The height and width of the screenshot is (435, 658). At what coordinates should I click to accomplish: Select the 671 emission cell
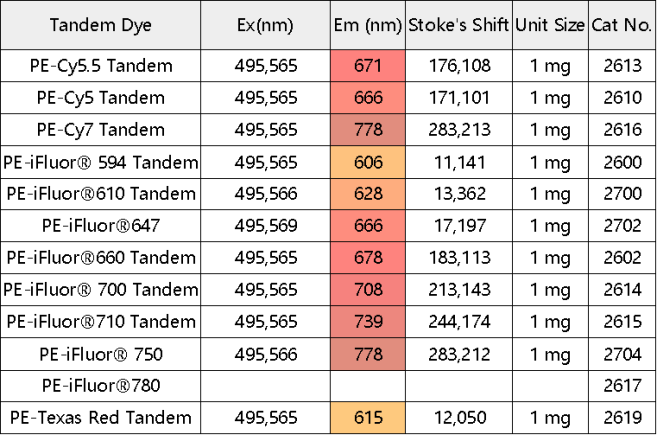coord(368,66)
